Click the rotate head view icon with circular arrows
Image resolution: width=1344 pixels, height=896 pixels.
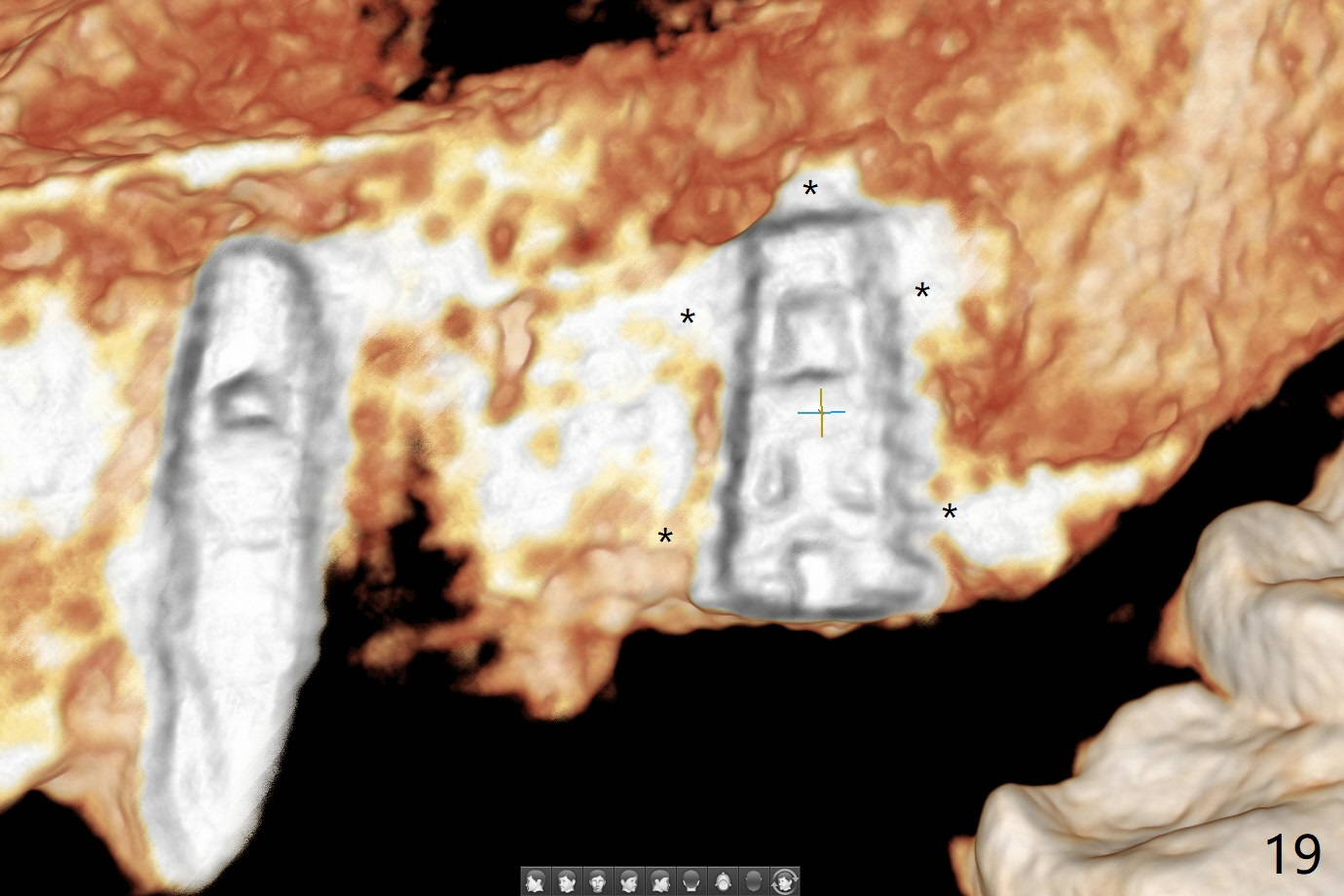785,881
